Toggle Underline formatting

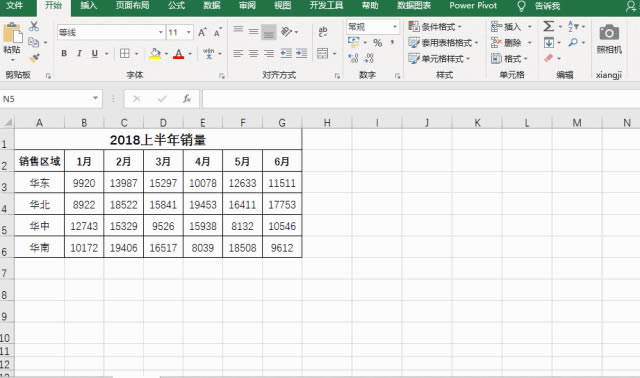click(95, 53)
